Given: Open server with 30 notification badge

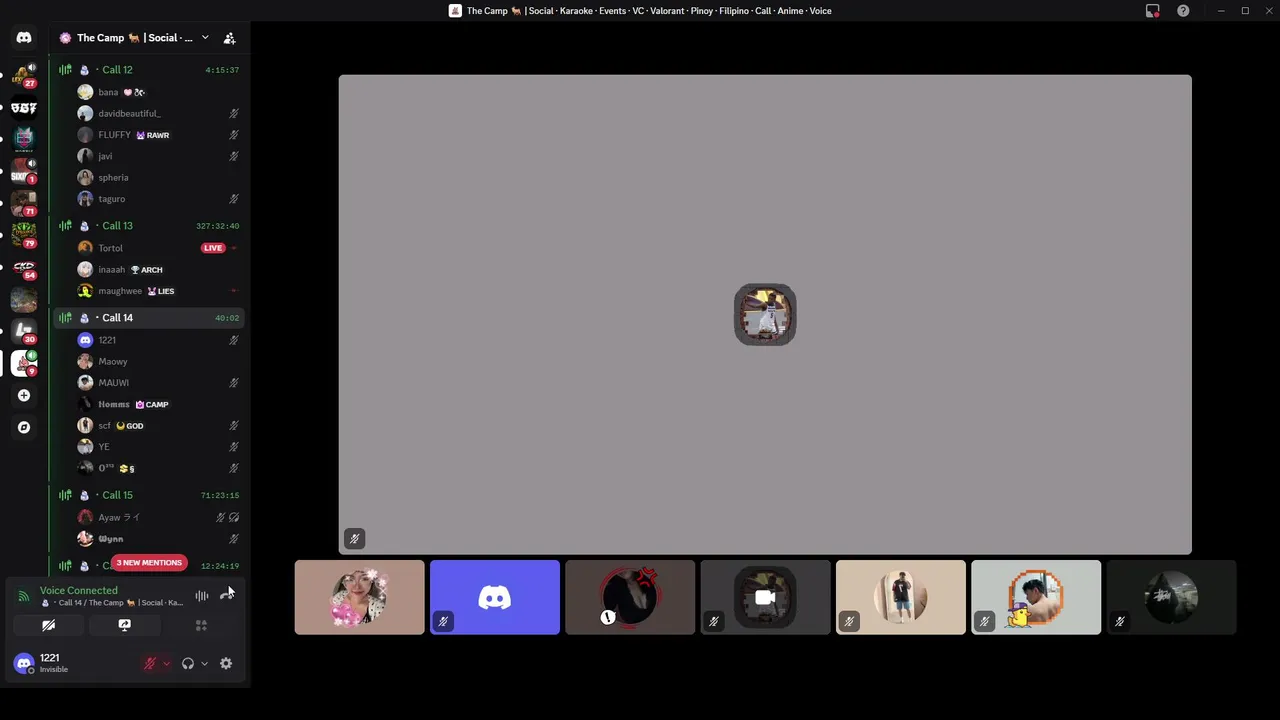Looking at the screenshot, I should tap(24, 331).
